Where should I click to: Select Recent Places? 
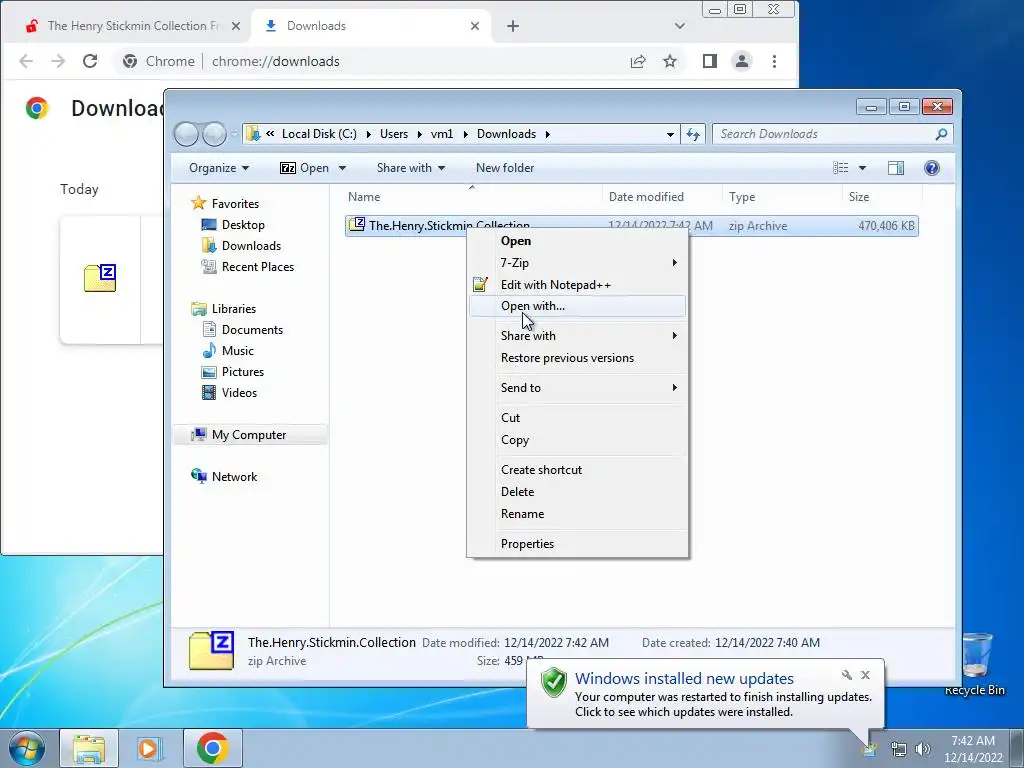click(x=248, y=266)
